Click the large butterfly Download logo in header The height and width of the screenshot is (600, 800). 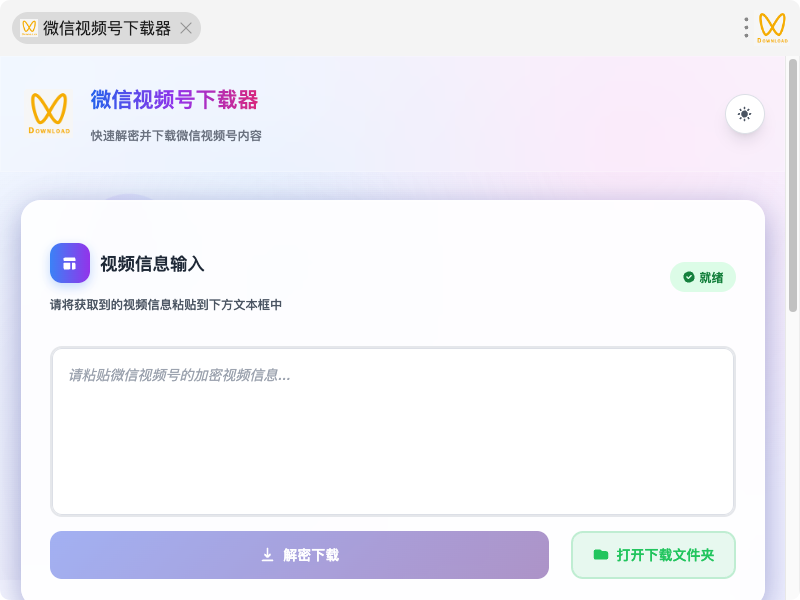(49, 113)
